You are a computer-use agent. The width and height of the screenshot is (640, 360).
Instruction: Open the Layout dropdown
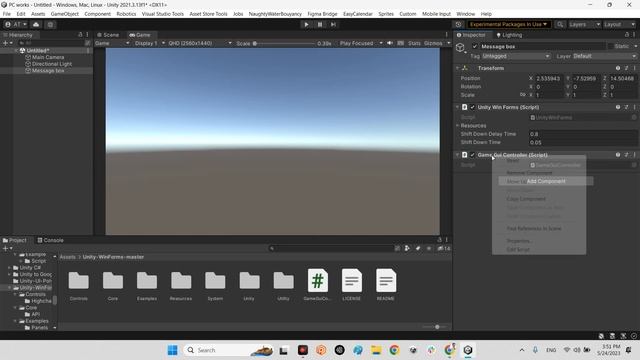tap(619, 24)
